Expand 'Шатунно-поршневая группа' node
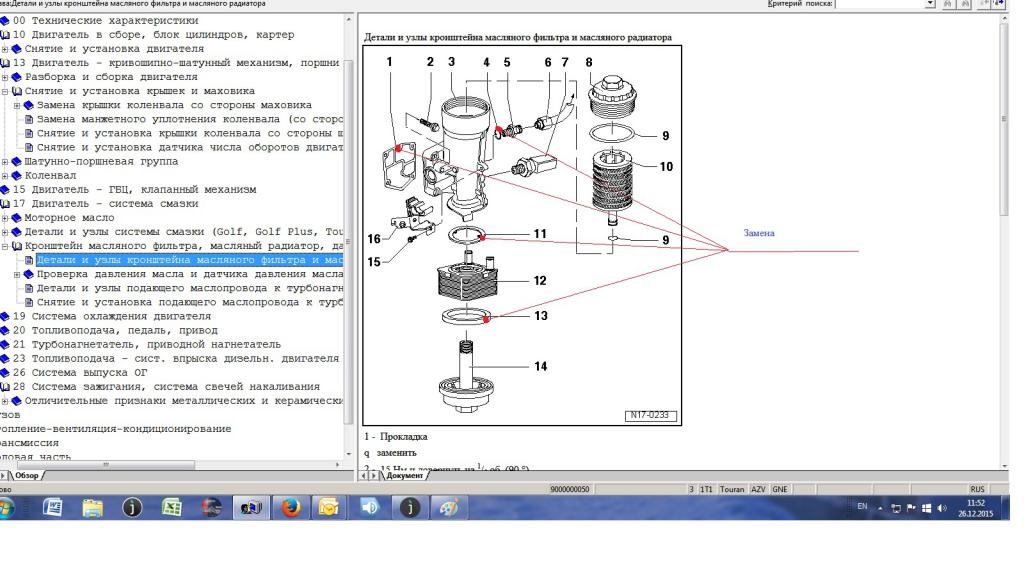1024x576 pixels. [x=5, y=162]
